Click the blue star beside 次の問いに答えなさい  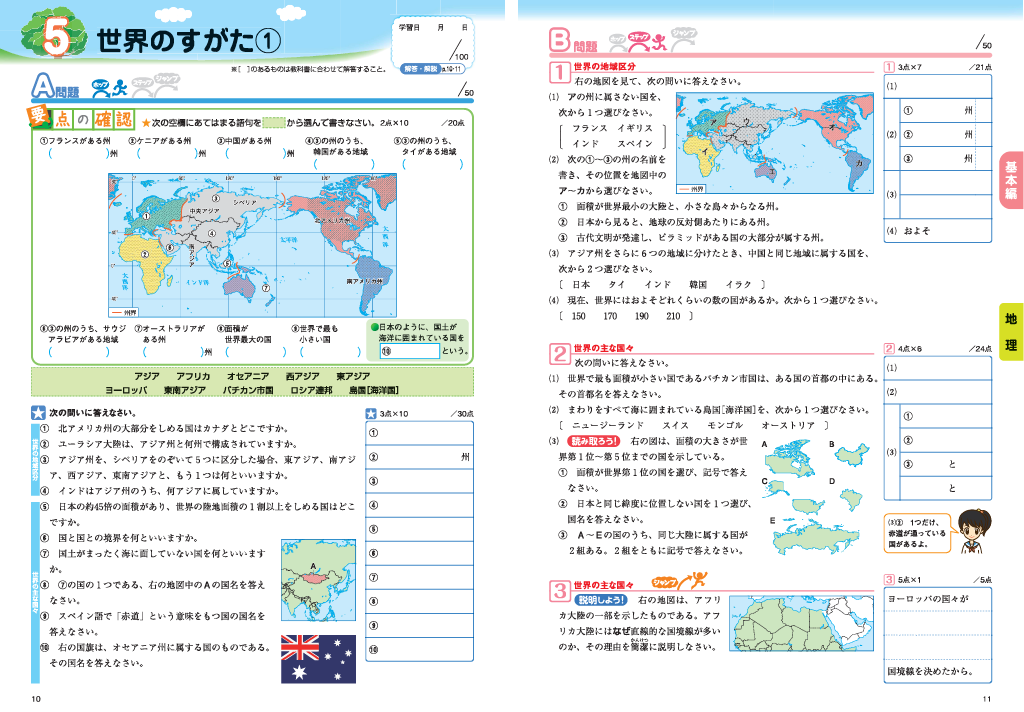(39, 413)
